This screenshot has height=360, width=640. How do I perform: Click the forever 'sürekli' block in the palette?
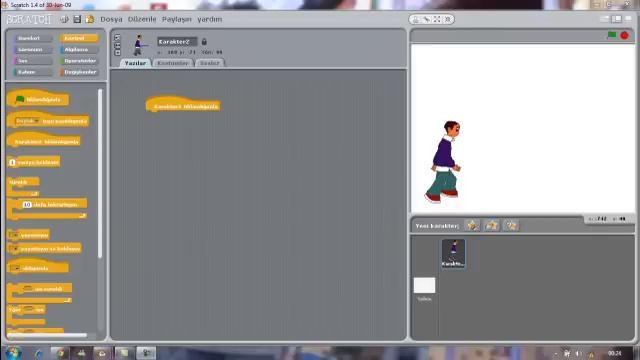click(x=23, y=186)
